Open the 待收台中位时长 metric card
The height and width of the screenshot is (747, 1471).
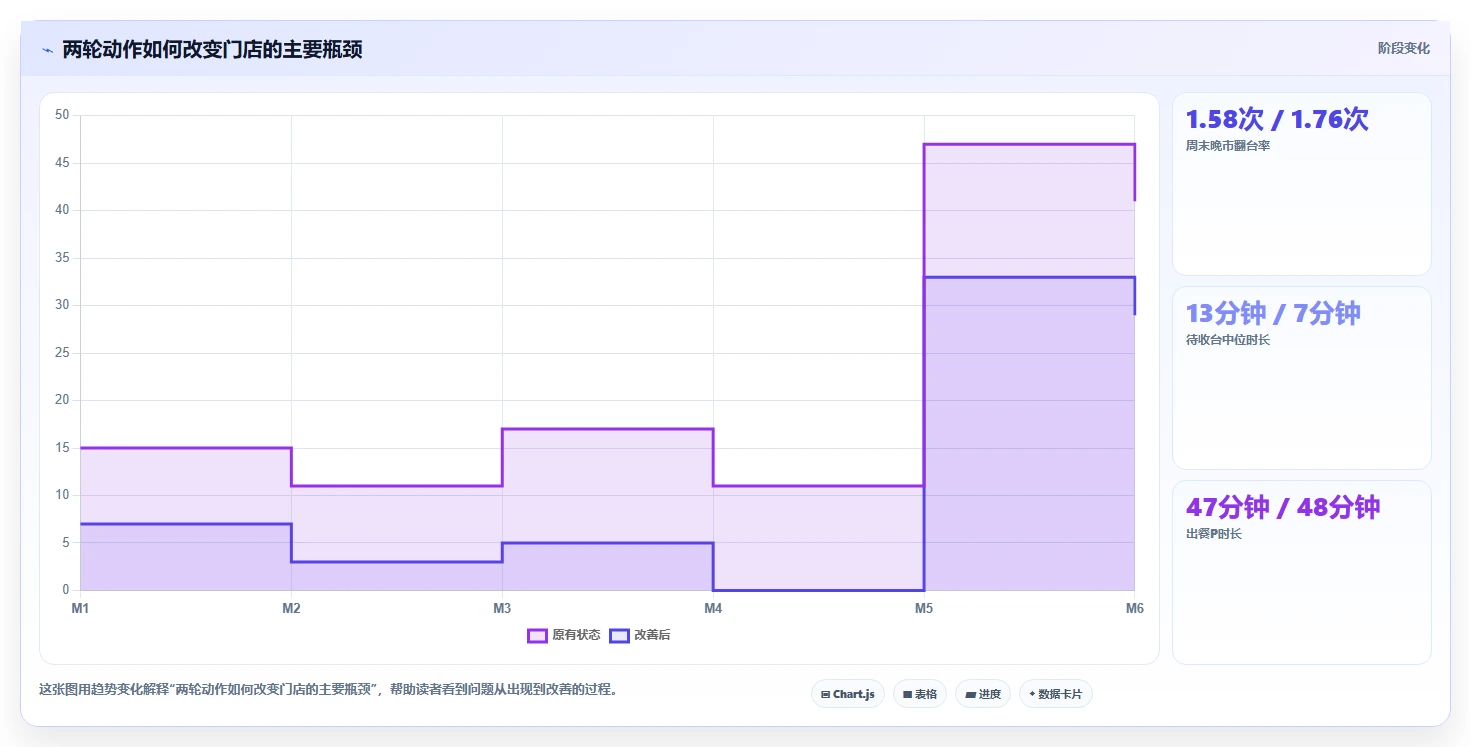coord(1302,378)
